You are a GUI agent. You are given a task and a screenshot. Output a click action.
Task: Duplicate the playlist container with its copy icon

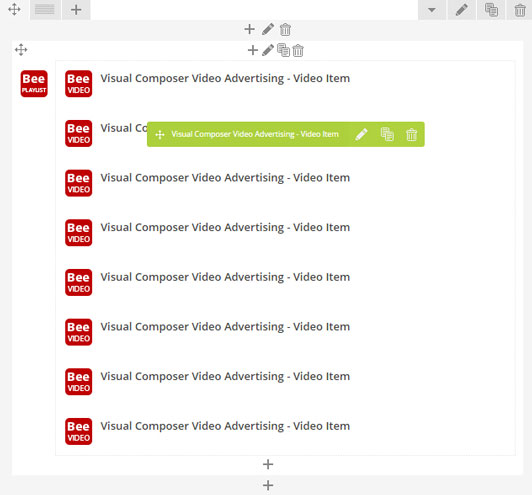coord(283,50)
